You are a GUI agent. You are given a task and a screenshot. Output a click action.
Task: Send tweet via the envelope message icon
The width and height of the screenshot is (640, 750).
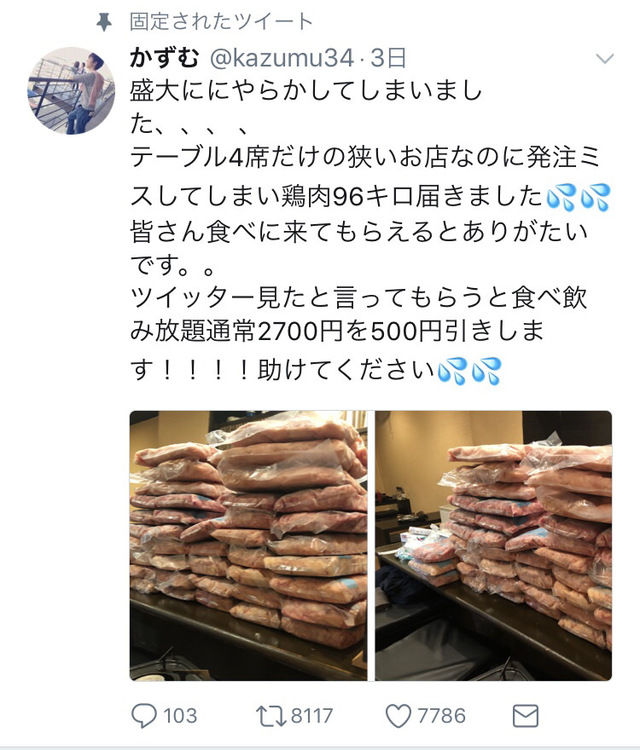[525, 716]
